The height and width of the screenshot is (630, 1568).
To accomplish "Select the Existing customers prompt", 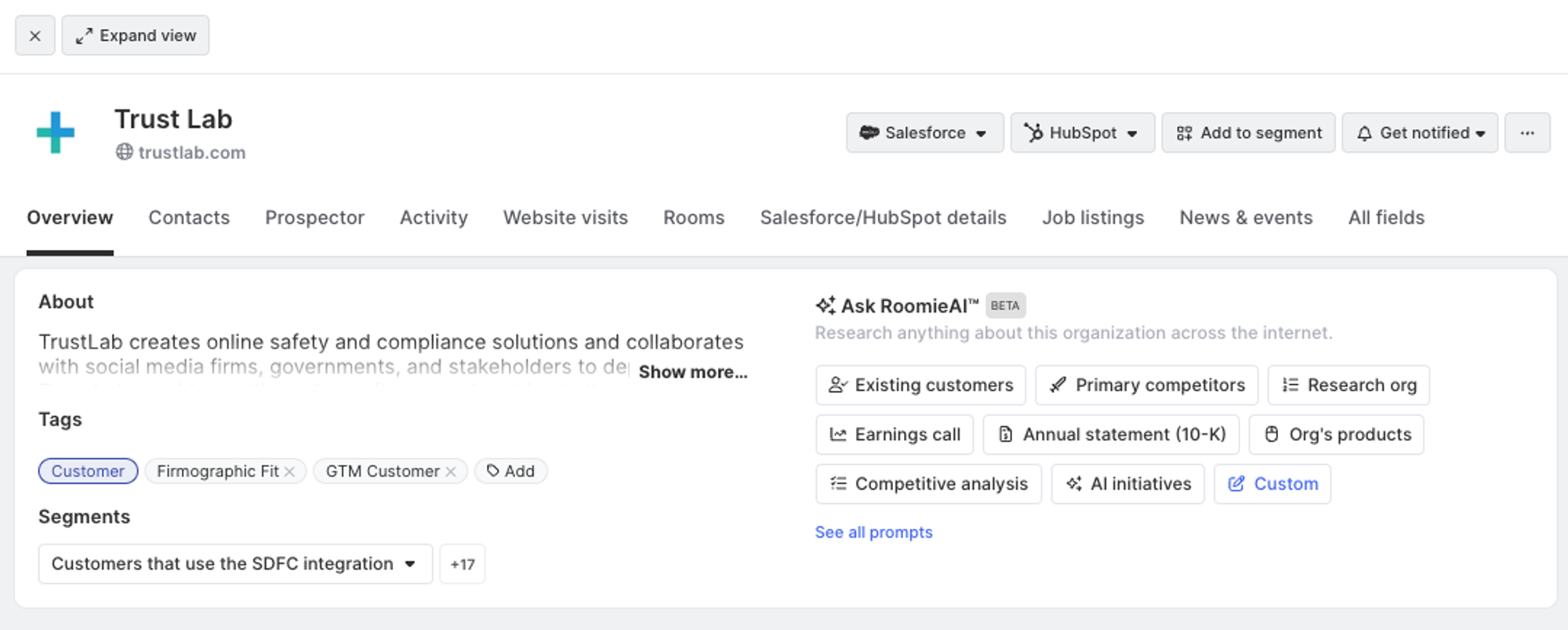I will (x=920, y=386).
